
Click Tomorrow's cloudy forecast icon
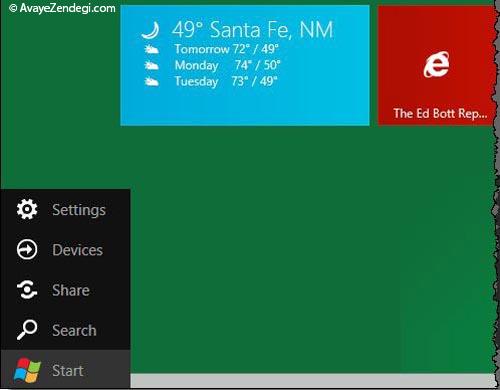coord(151,50)
